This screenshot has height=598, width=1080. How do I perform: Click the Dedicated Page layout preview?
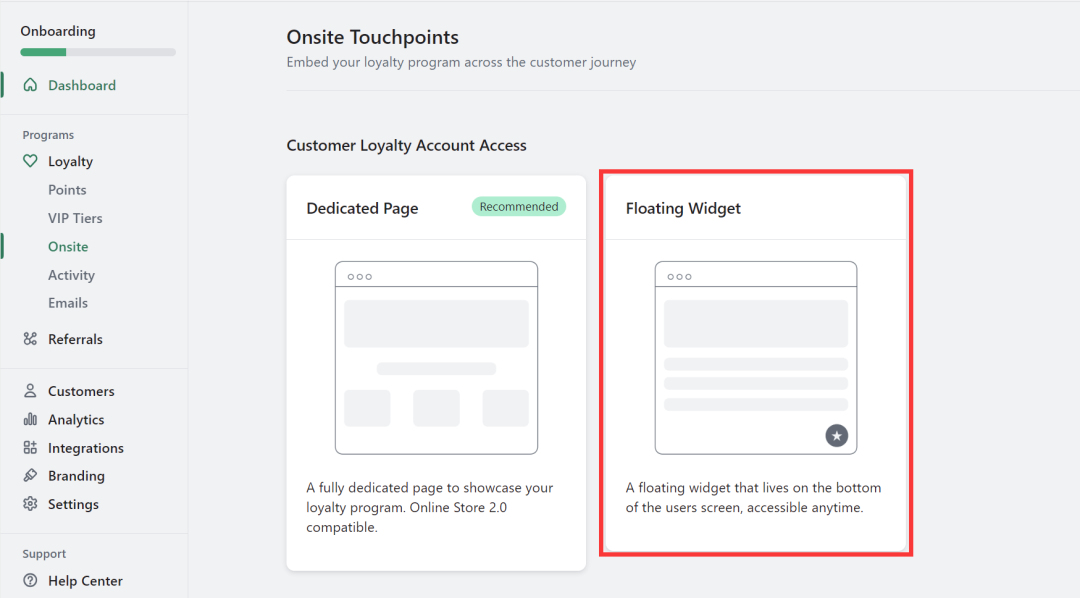coord(436,357)
